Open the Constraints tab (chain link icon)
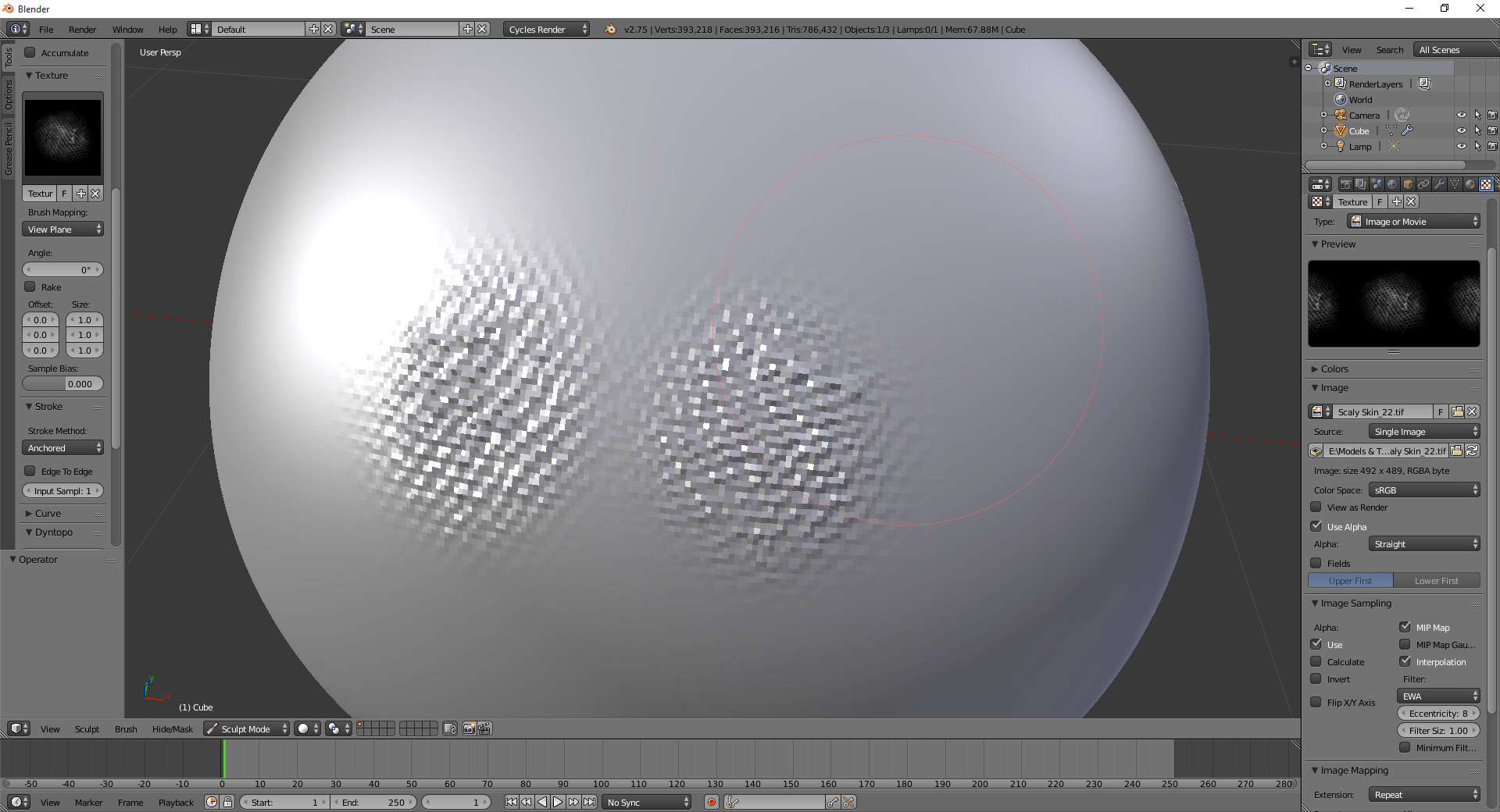Viewport: 1500px width, 812px height. [x=1423, y=184]
